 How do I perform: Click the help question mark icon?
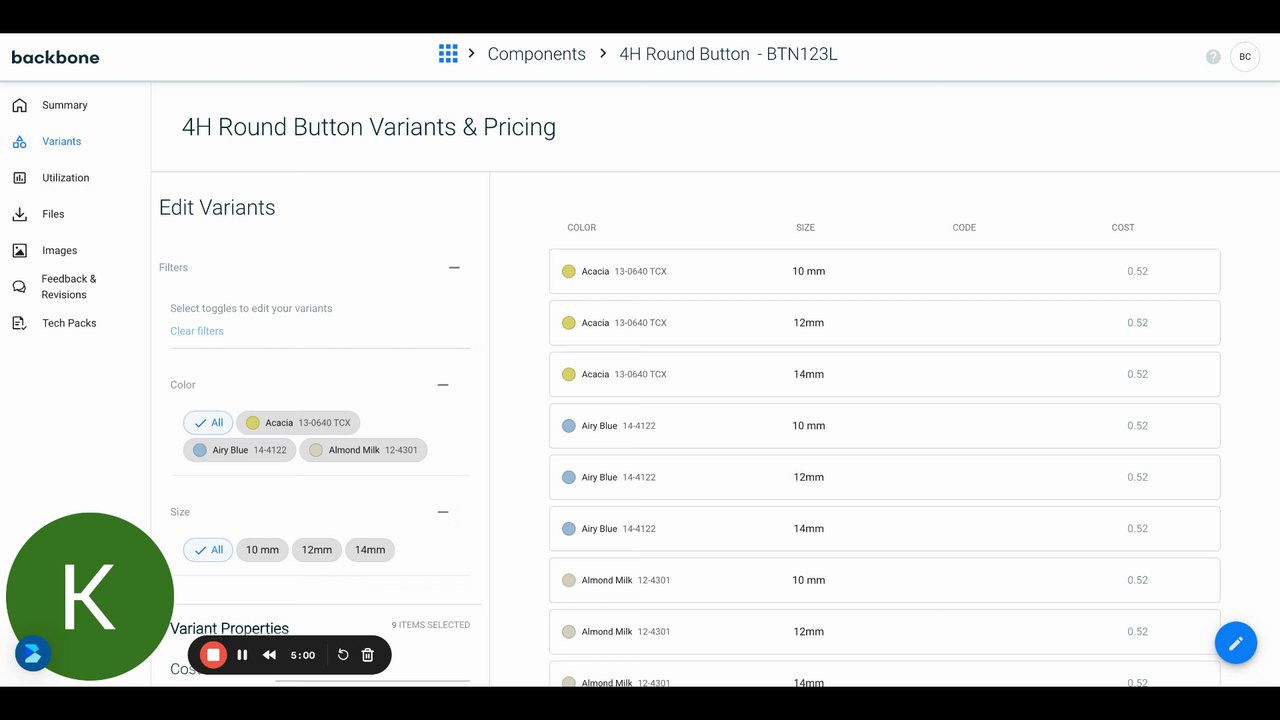coord(1213,57)
